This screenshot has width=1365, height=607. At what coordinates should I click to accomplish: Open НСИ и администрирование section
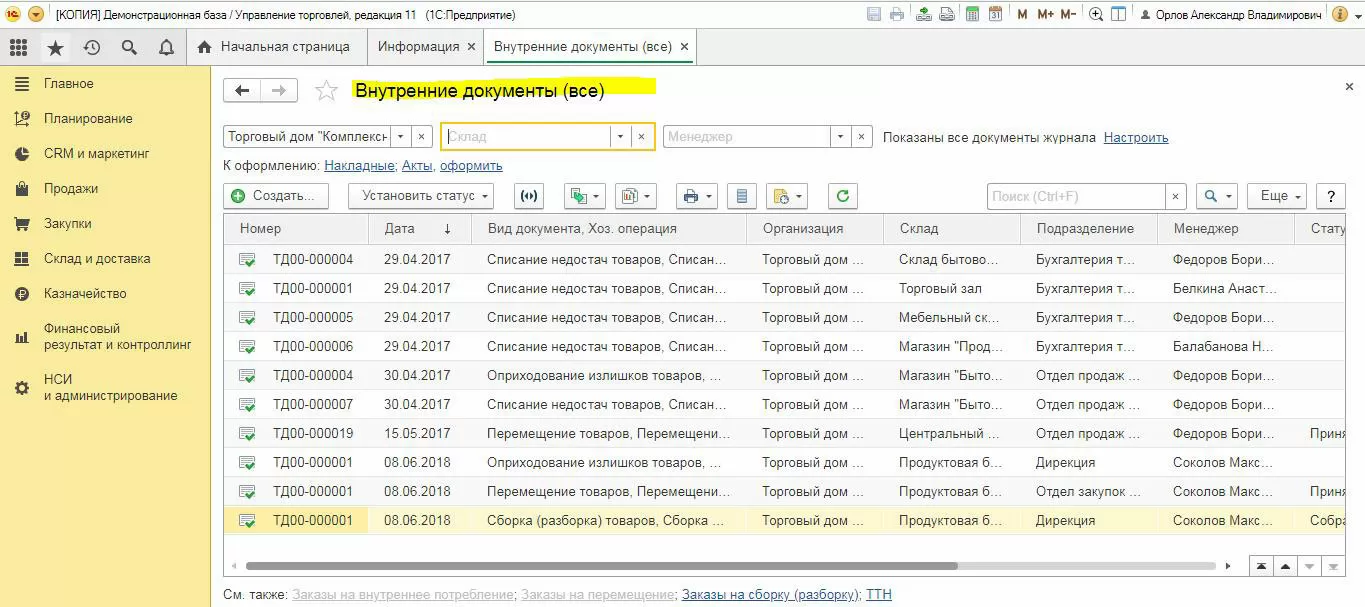[110, 387]
